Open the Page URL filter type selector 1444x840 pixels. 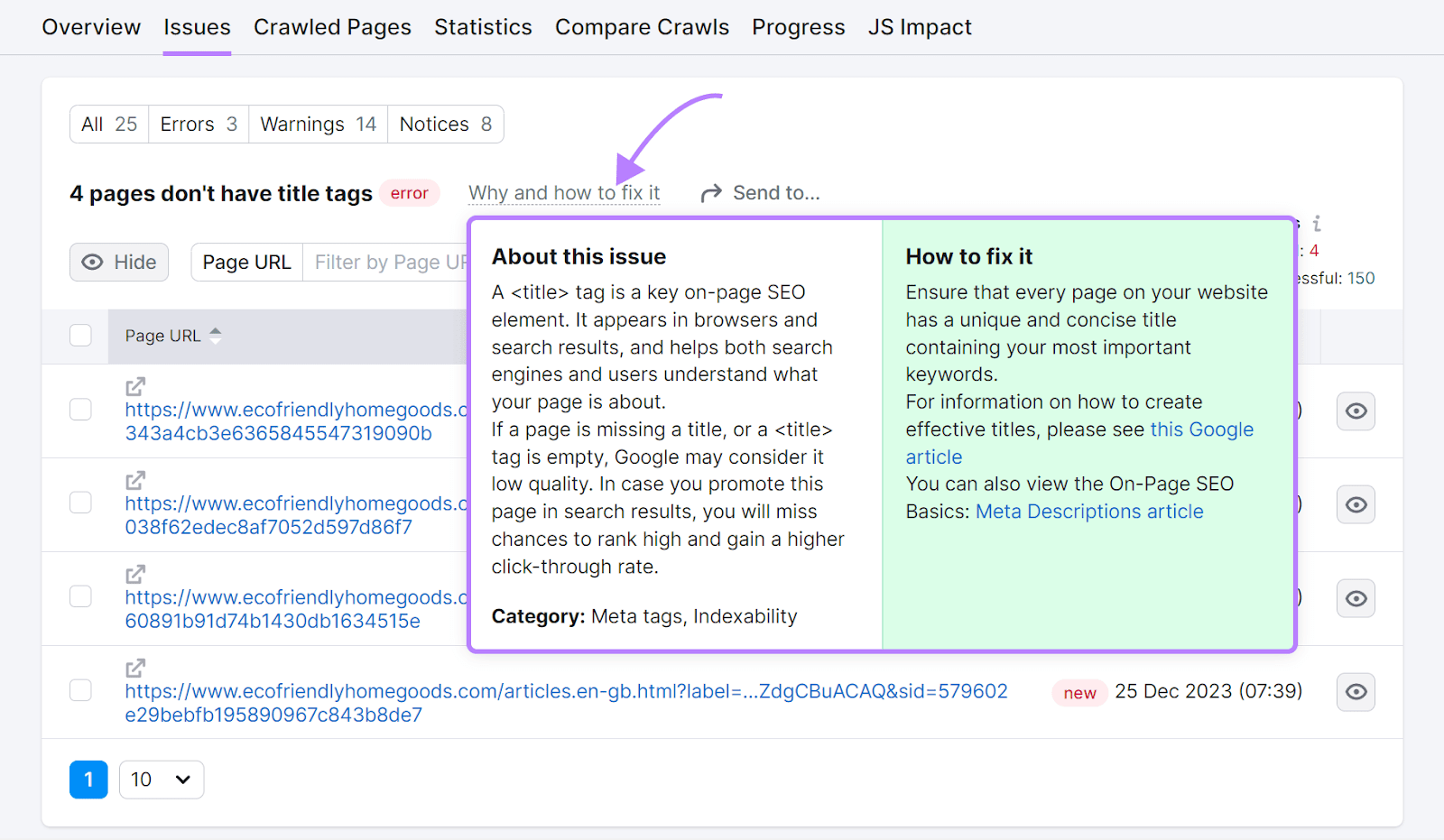[247, 263]
